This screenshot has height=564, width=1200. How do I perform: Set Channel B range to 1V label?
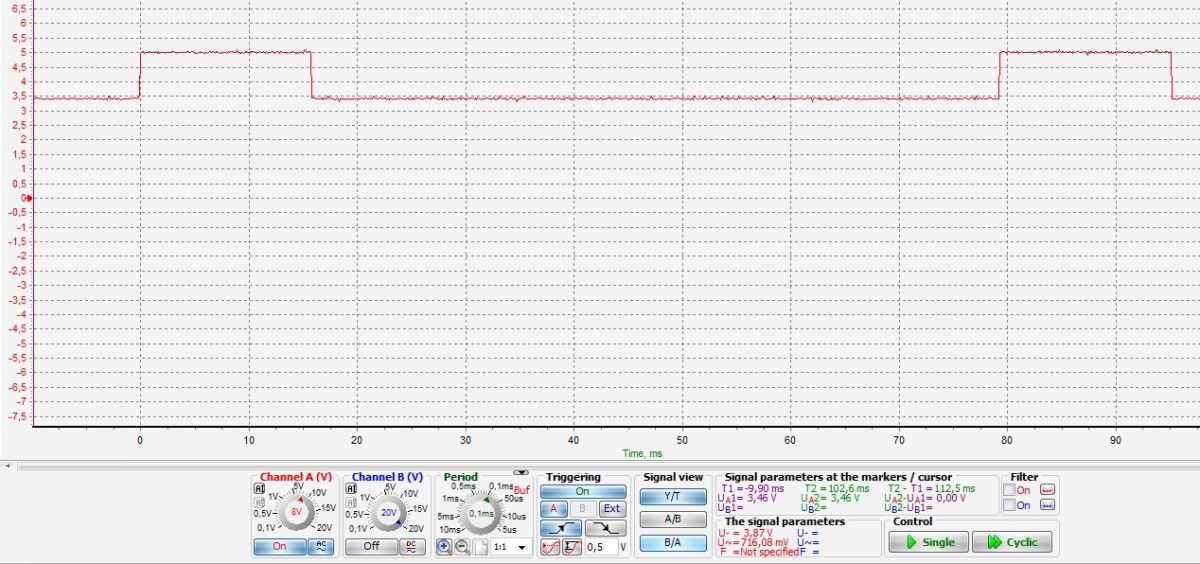364,497
